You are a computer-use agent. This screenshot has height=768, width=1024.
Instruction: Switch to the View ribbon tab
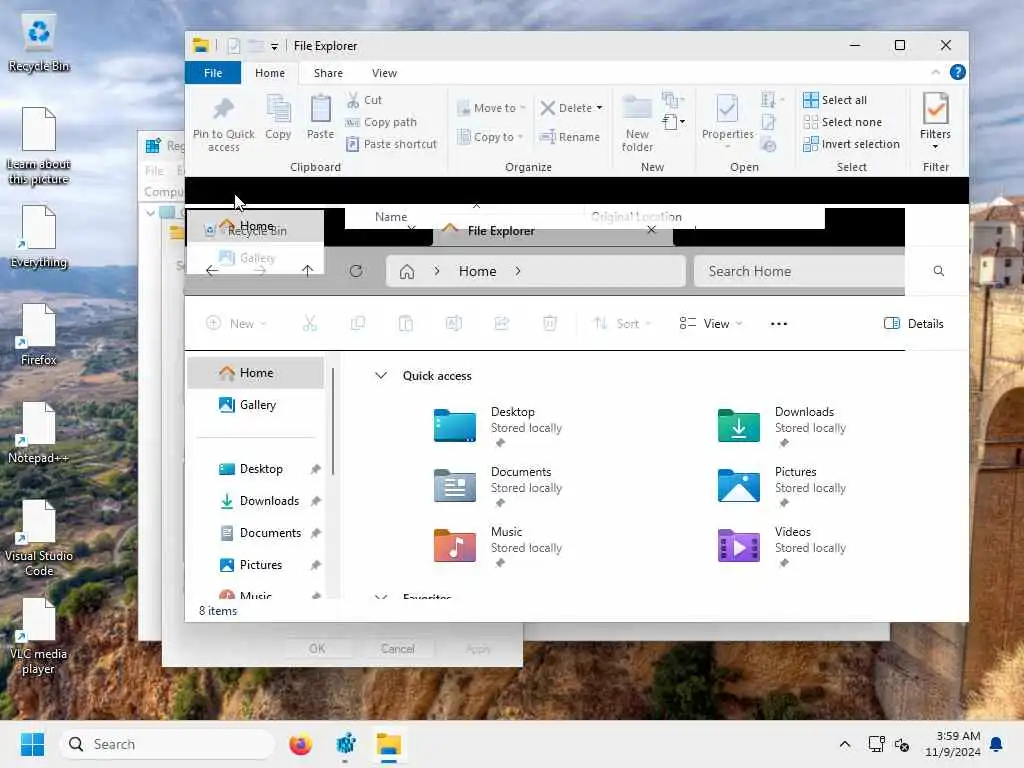[x=384, y=73]
